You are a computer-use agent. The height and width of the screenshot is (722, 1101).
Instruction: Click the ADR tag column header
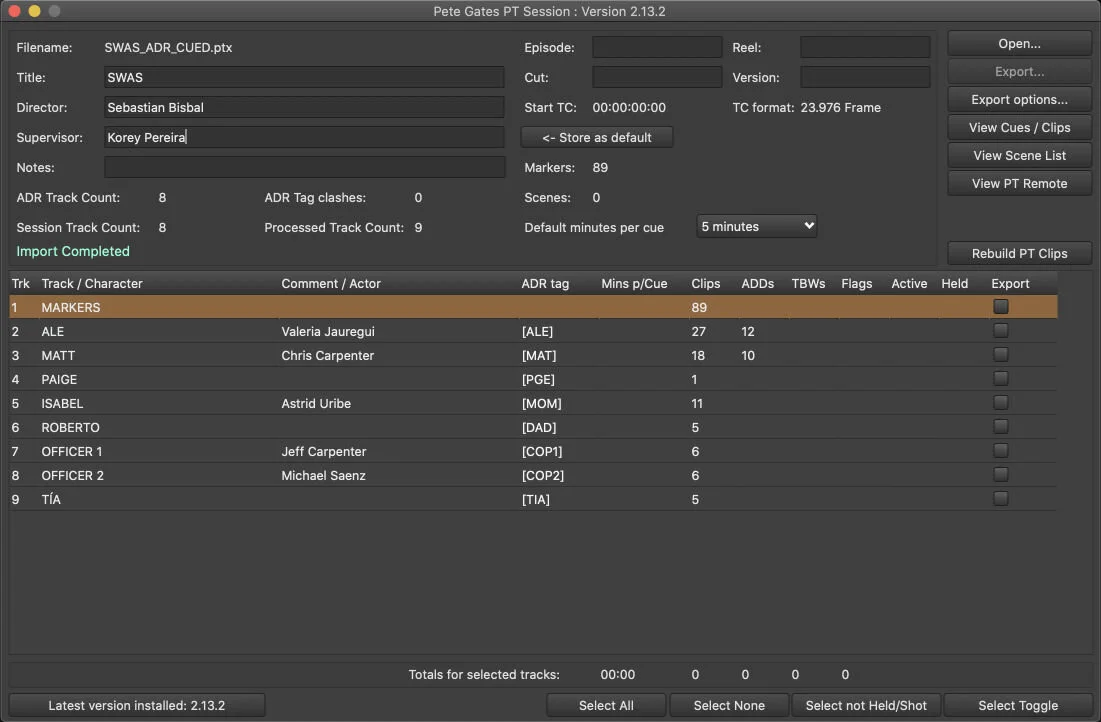545,284
